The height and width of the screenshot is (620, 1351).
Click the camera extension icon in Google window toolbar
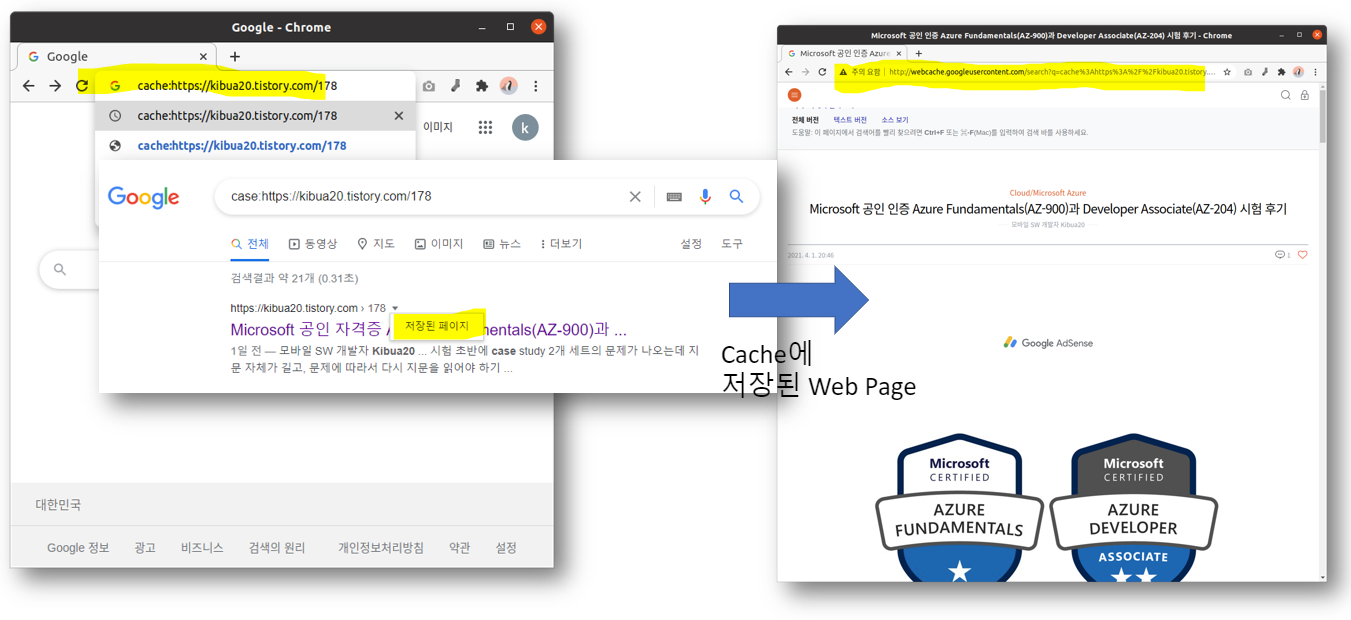point(429,86)
